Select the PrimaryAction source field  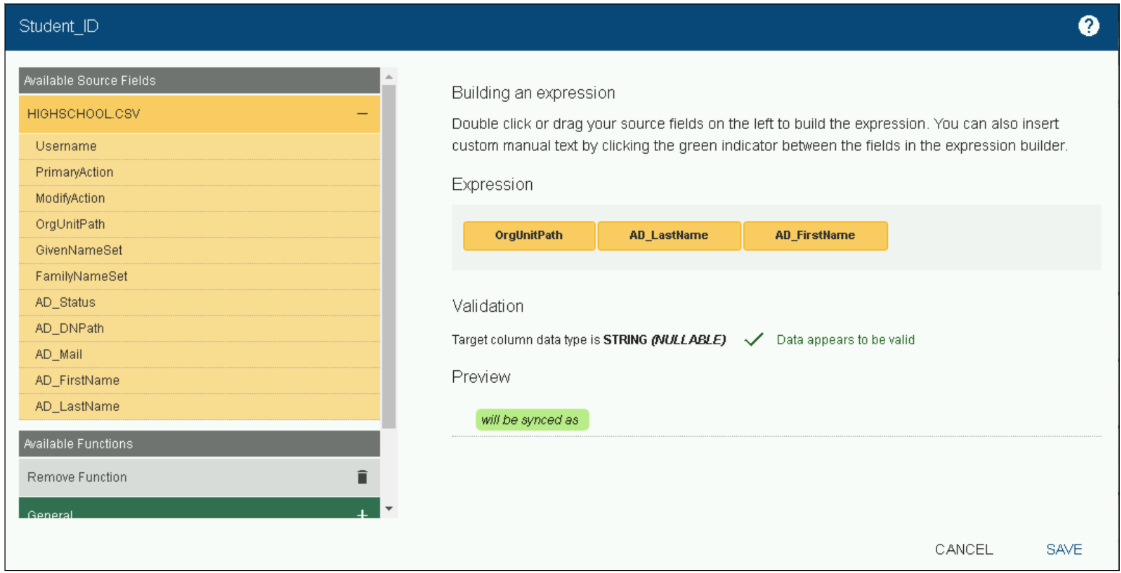199,172
